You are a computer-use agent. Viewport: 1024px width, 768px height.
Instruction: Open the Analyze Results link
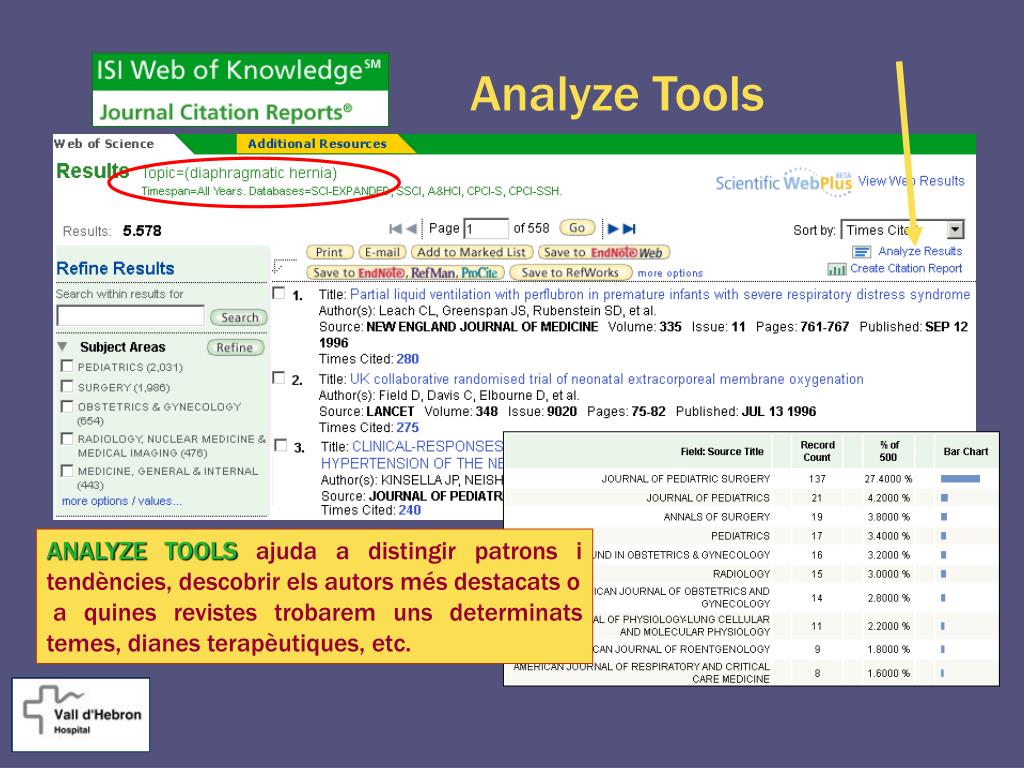click(920, 251)
